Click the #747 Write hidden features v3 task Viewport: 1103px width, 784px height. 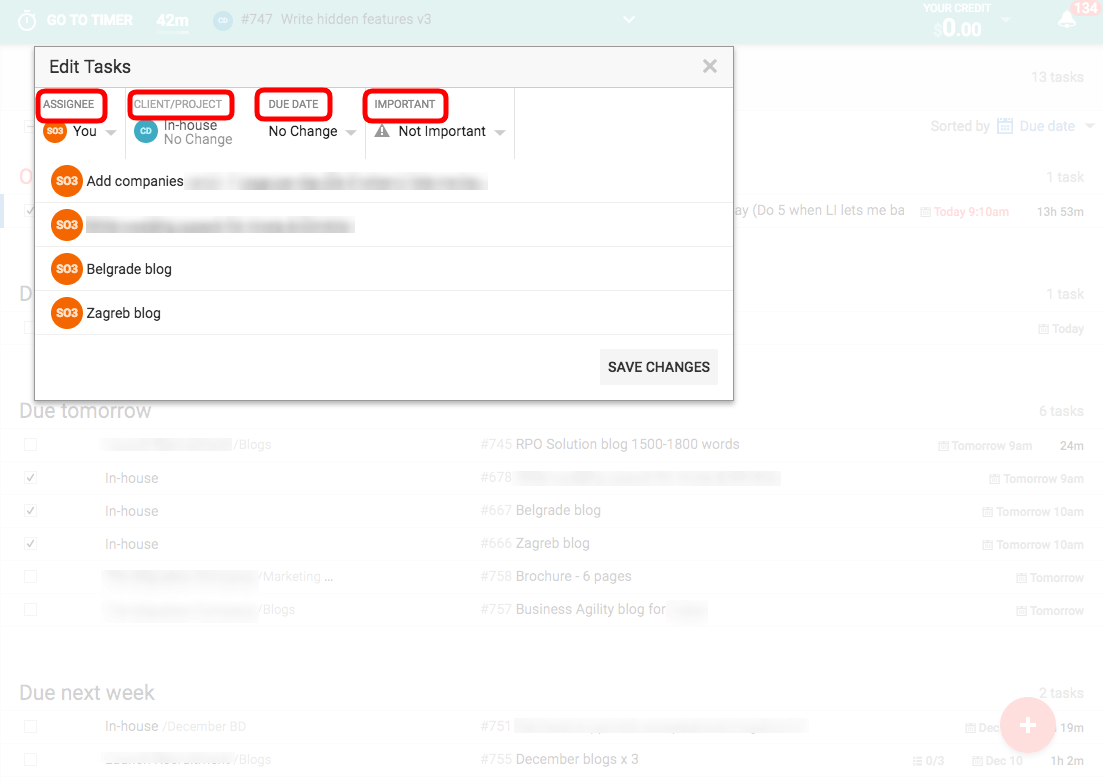pyautogui.click(x=336, y=19)
